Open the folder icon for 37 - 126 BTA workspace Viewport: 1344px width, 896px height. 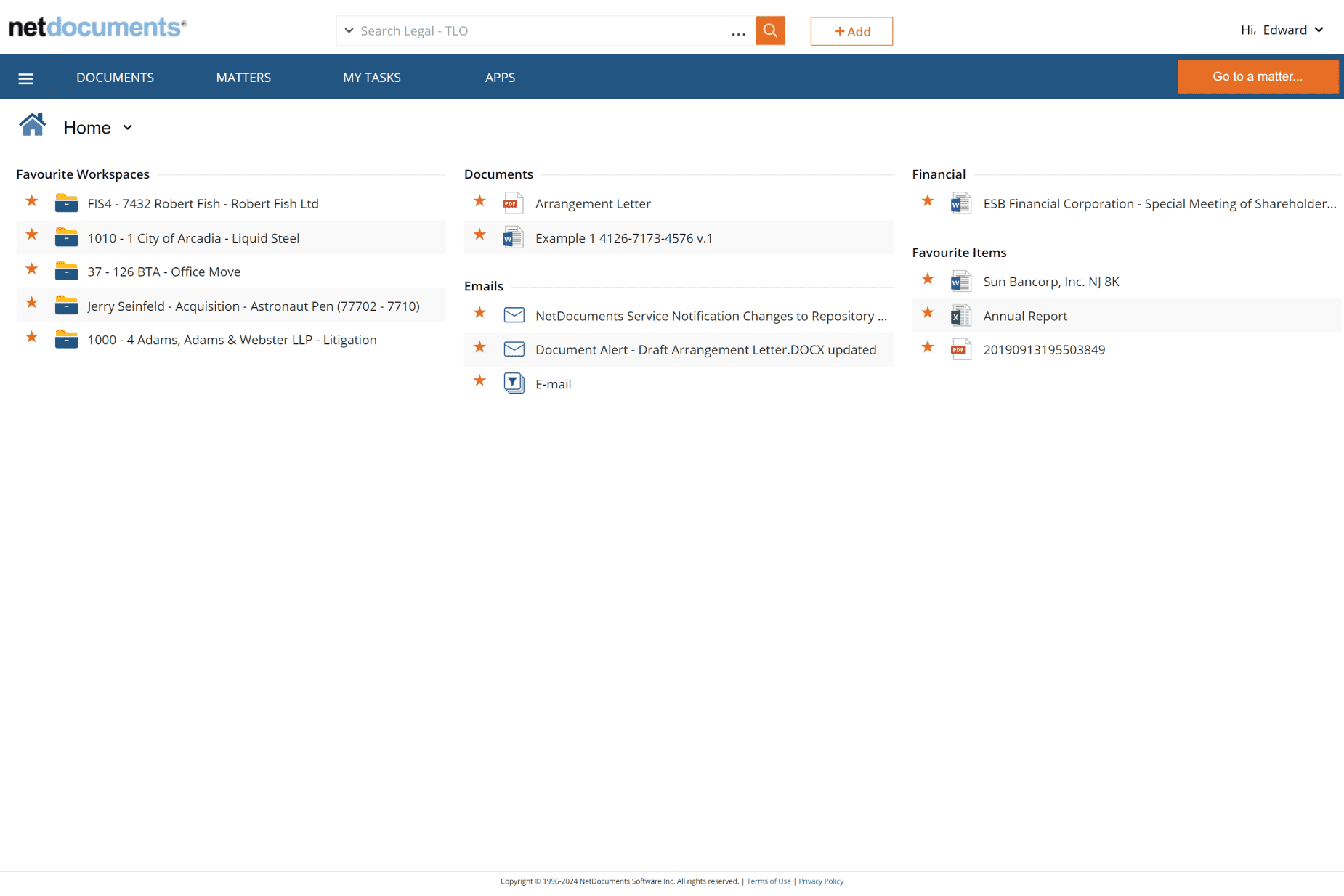[x=66, y=271]
